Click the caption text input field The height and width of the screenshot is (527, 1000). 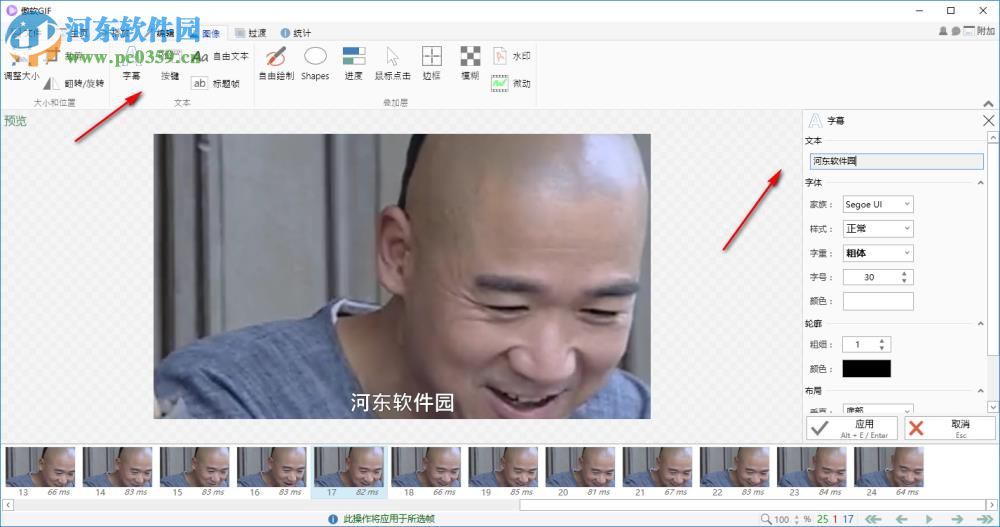[896, 161]
